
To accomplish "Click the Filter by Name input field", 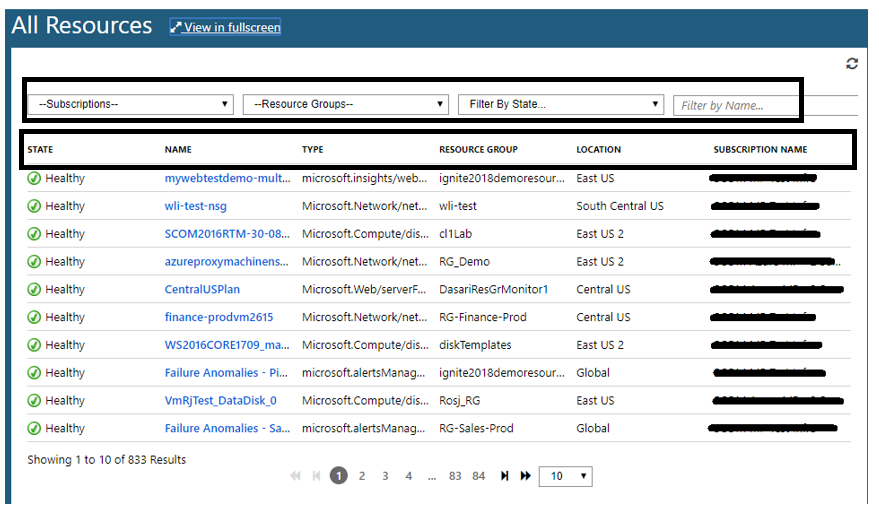I will 765,105.
